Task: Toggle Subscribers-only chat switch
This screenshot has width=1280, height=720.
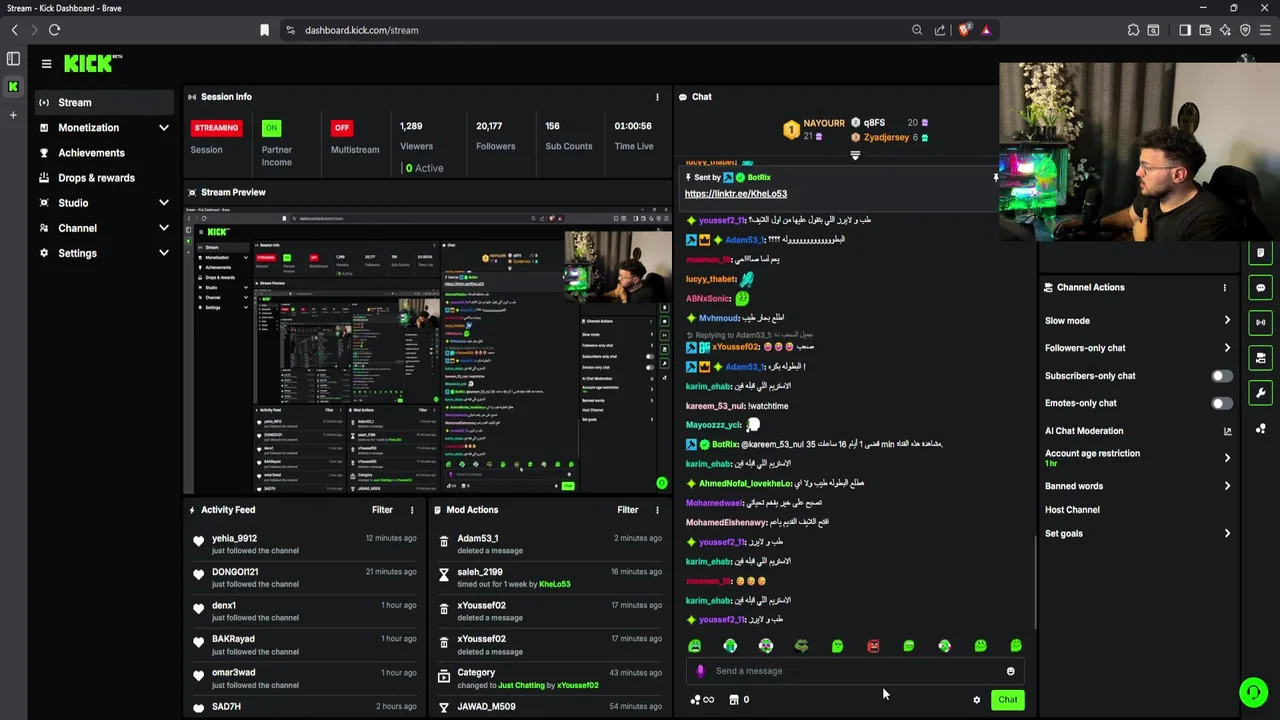Action: pos(1222,376)
